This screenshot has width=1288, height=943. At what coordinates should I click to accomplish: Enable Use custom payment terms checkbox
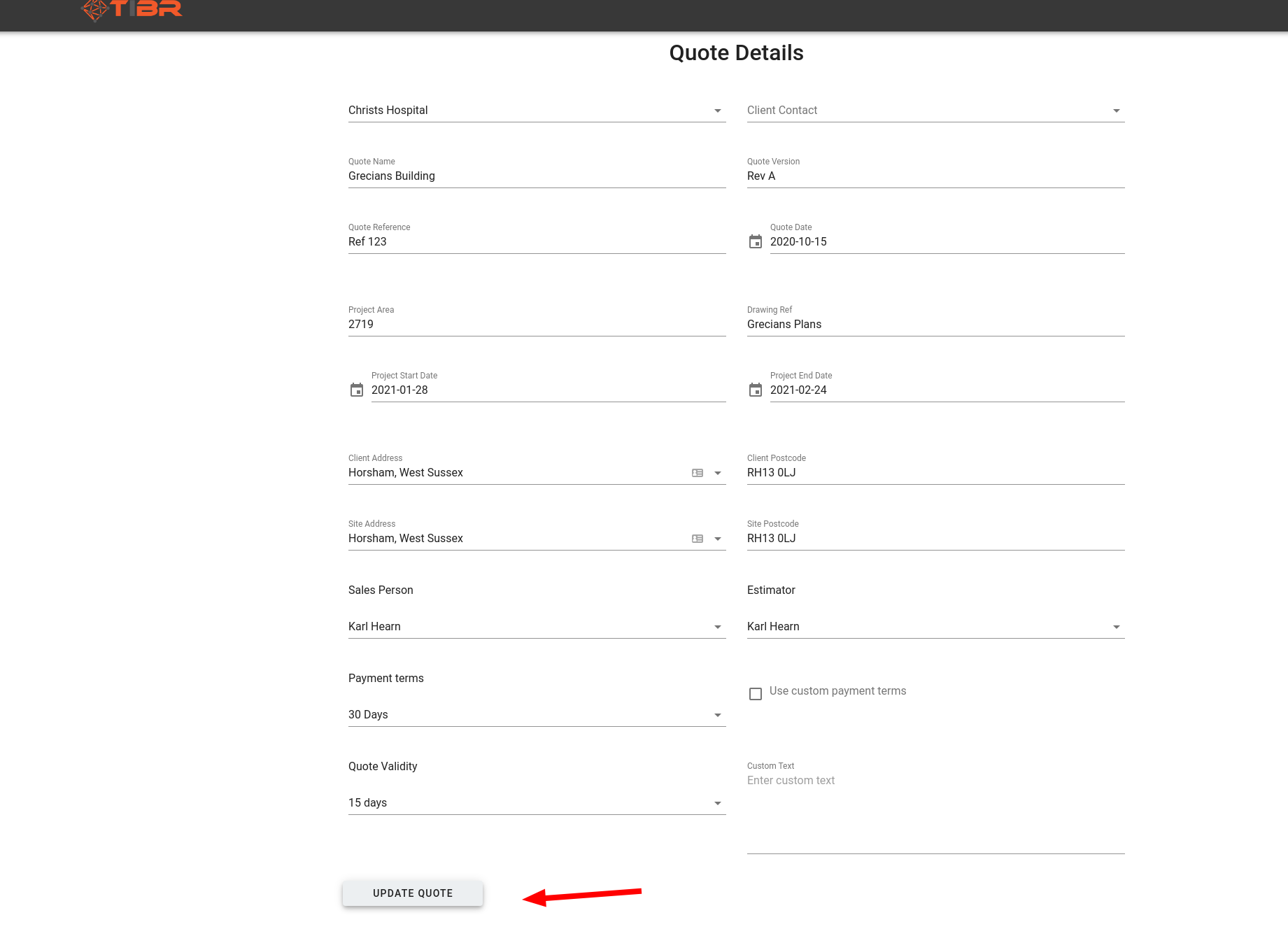756,694
